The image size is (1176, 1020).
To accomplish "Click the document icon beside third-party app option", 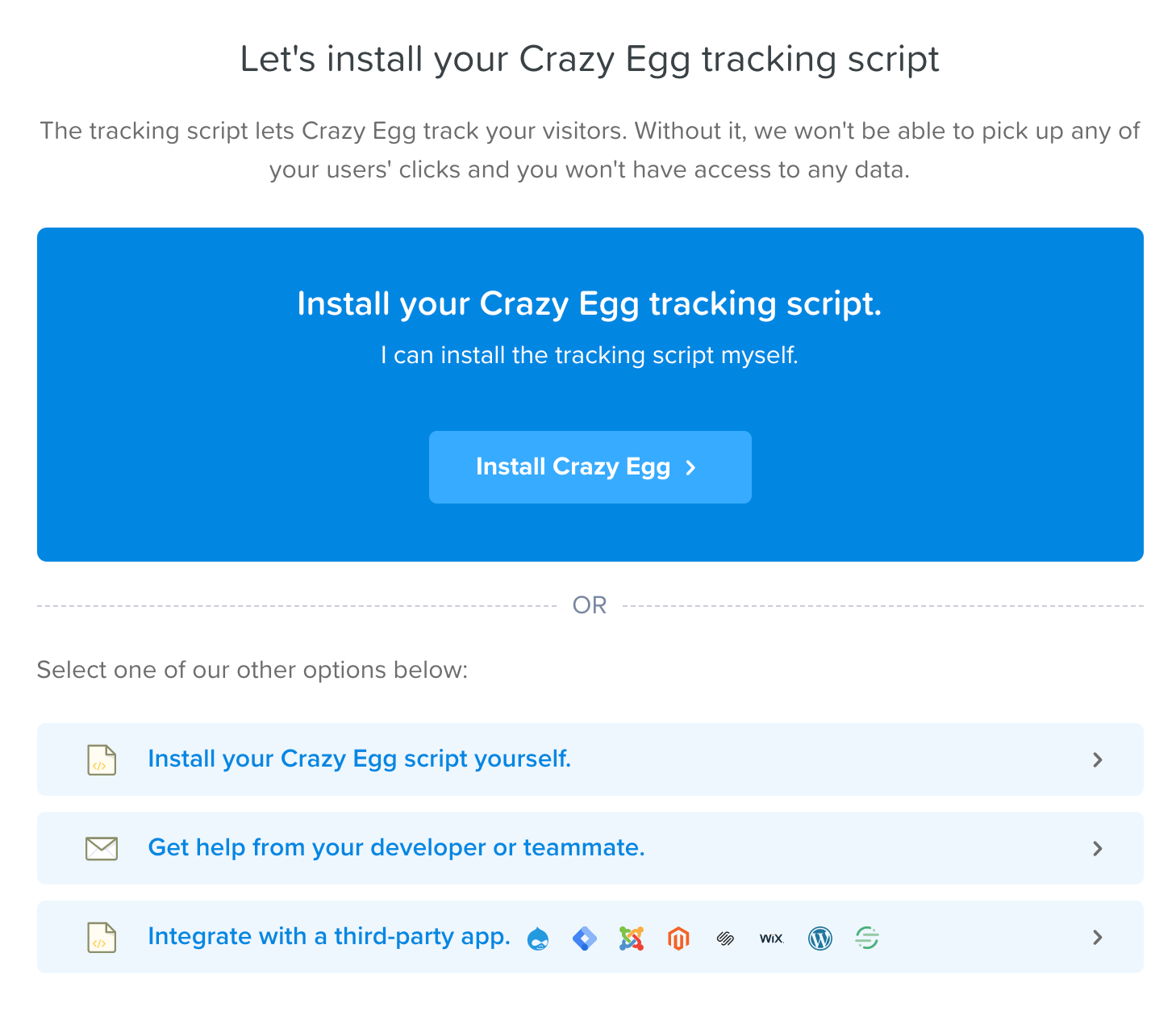I will tap(101, 937).
